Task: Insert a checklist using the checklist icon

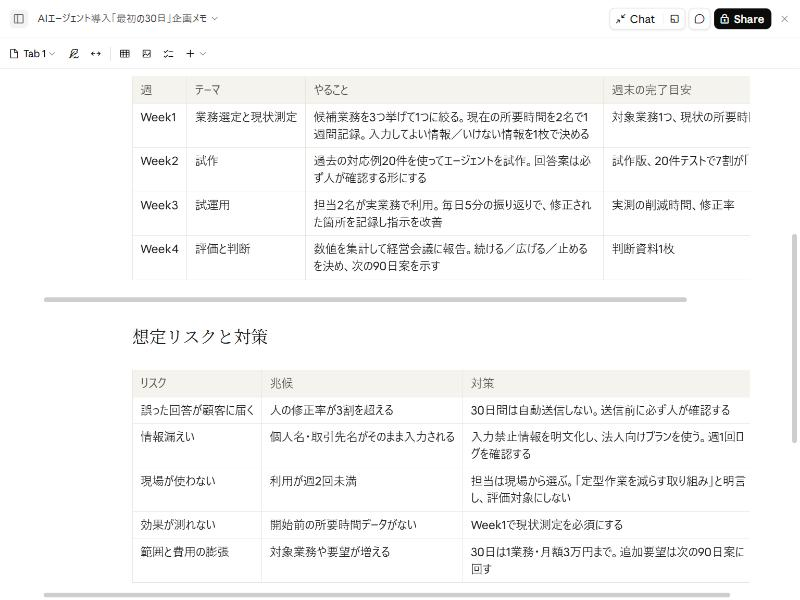Action: click(x=169, y=54)
